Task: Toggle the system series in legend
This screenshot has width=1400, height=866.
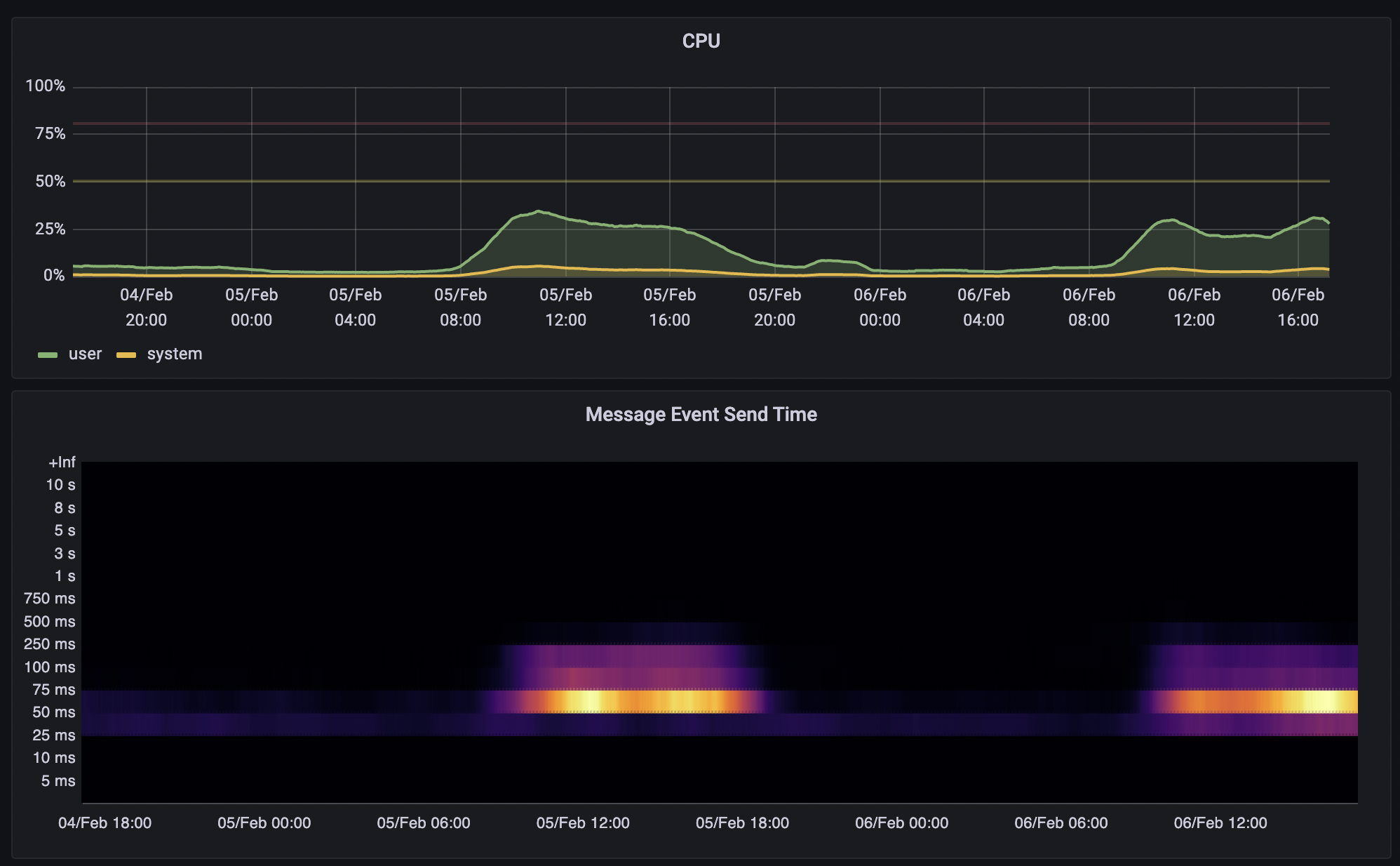Action: click(x=174, y=354)
